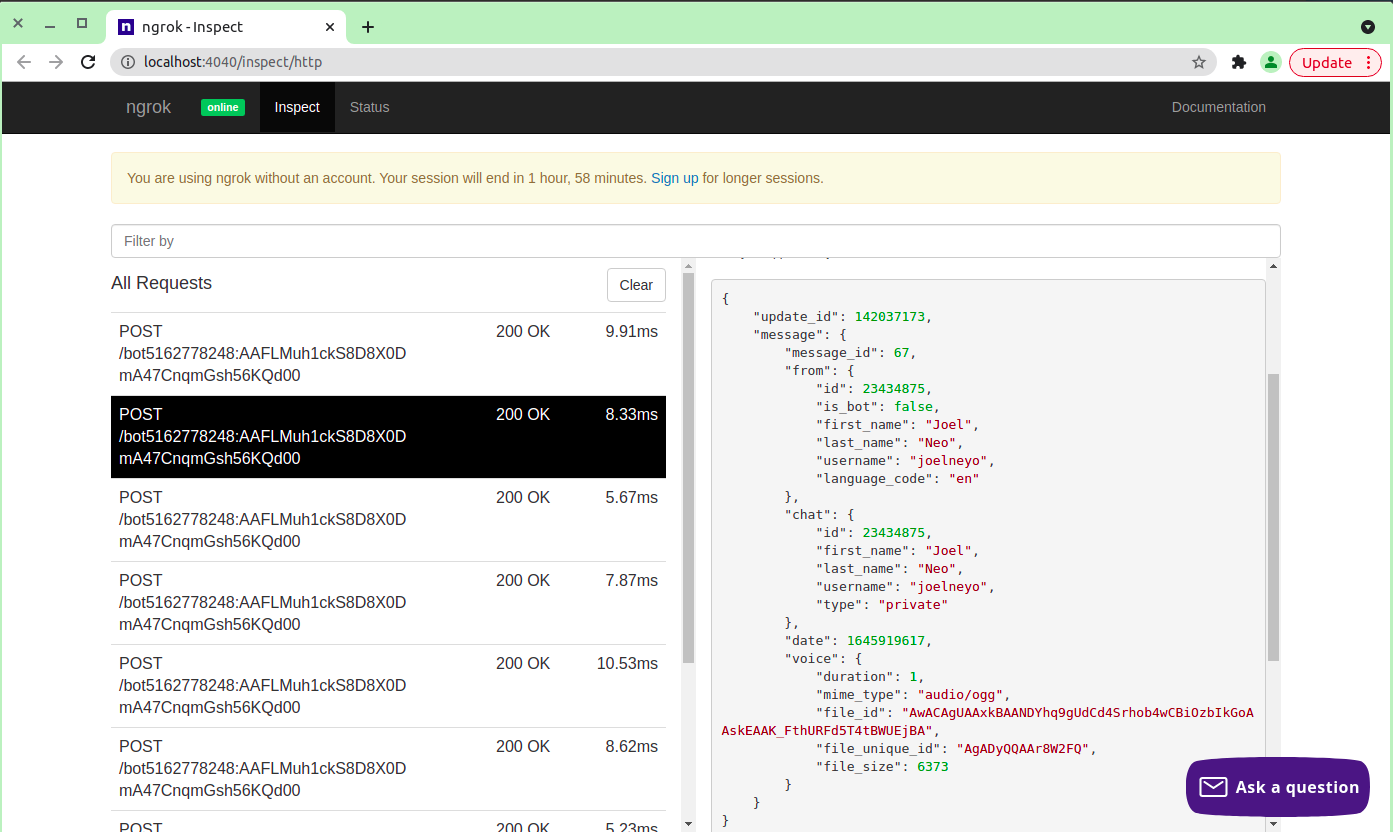Click the green online status badge
The height and width of the screenshot is (832, 1393).
tap(223, 107)
